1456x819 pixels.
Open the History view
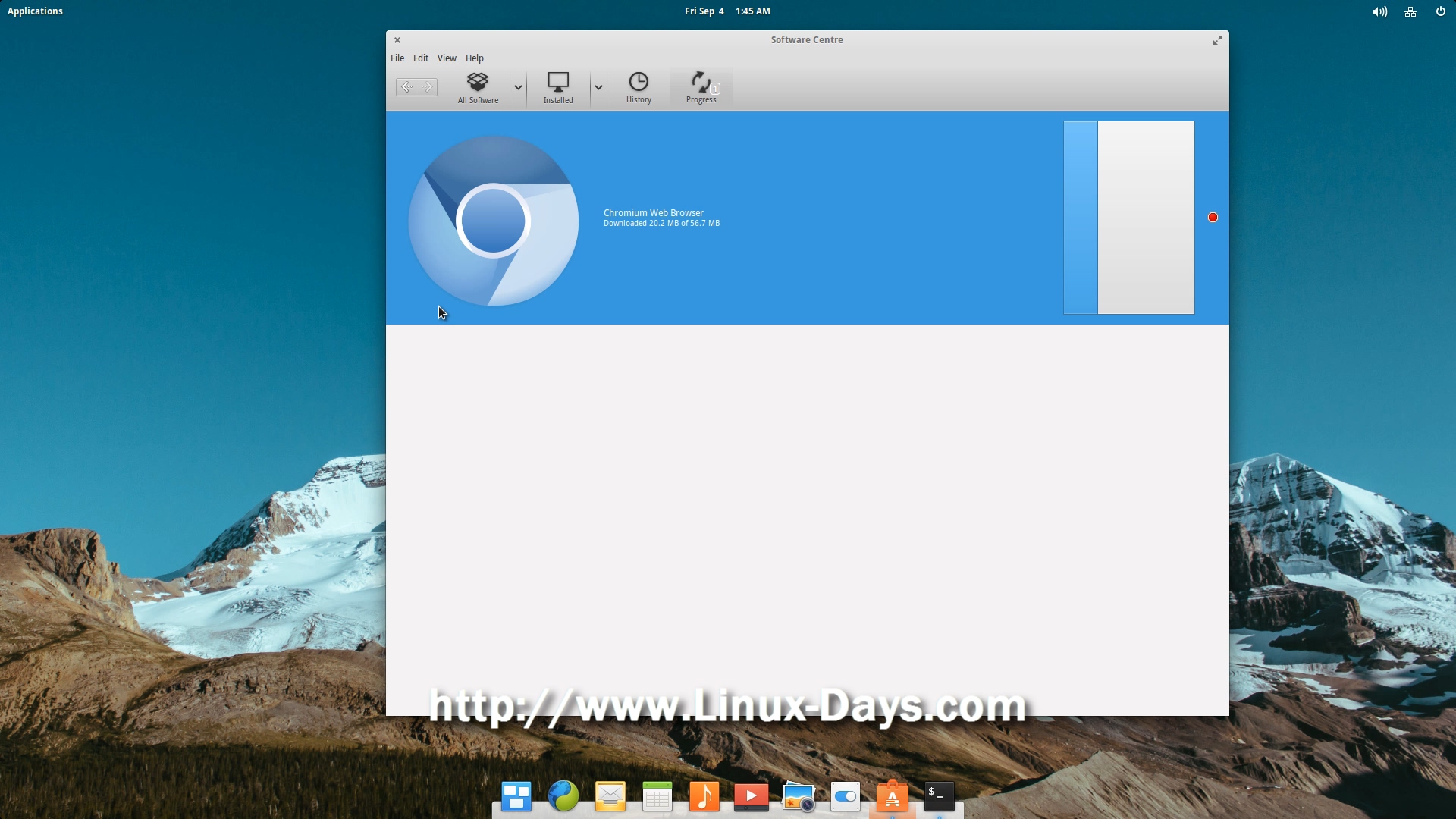[639, 88]
